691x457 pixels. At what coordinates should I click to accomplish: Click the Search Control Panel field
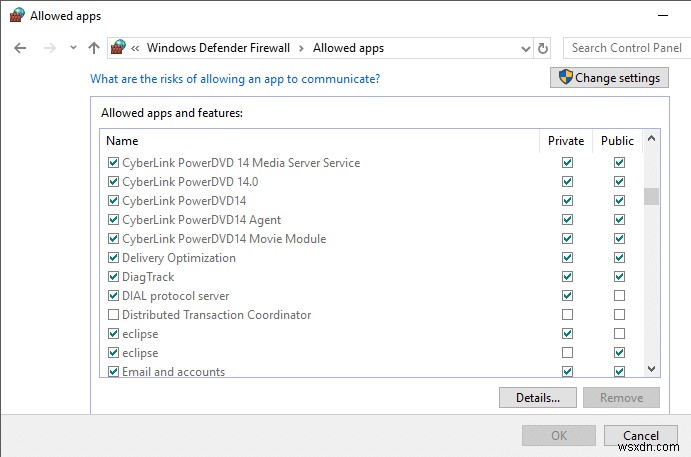626,47
